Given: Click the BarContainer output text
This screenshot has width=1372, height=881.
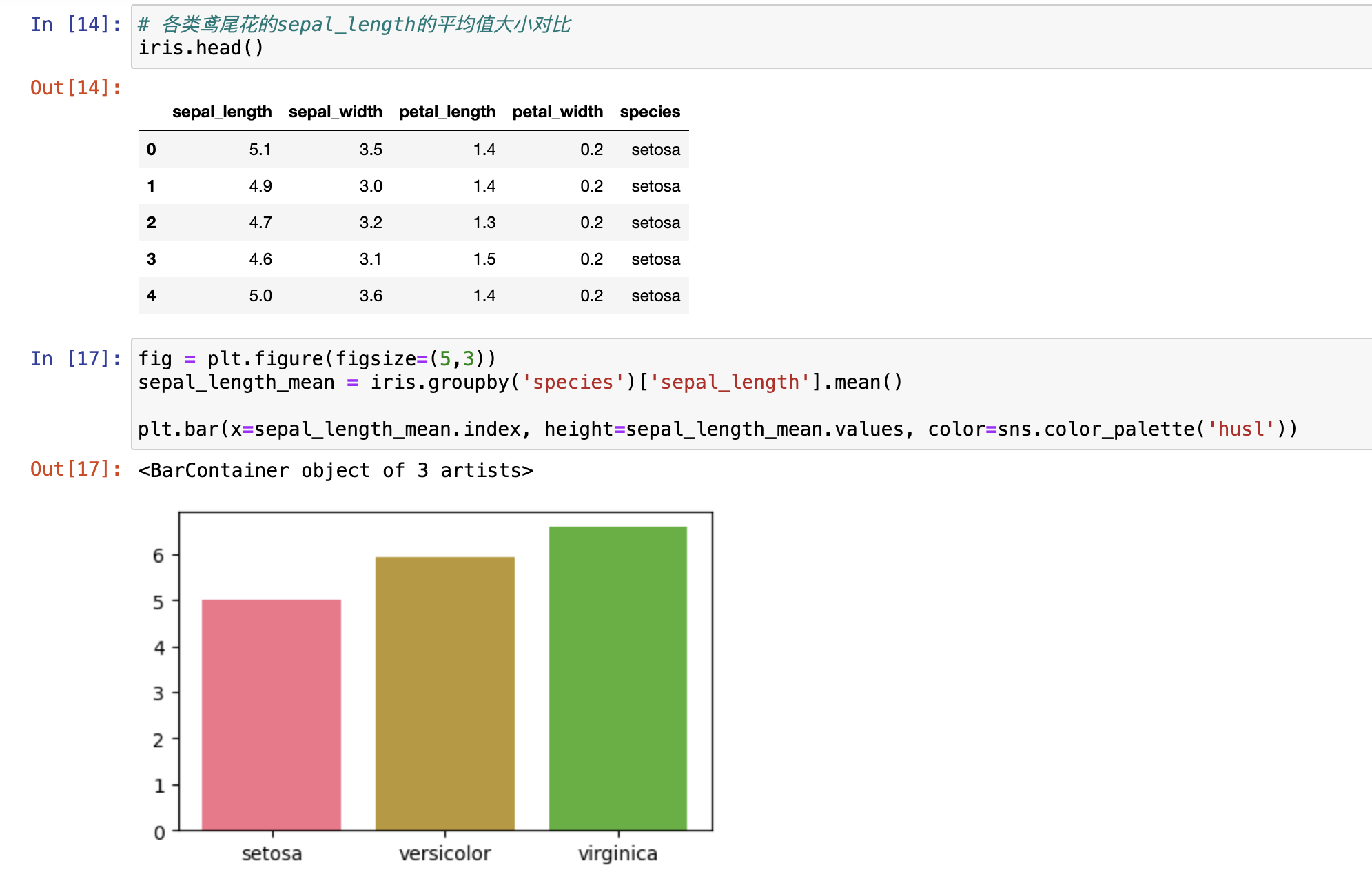Looking at the screenshot, I should (x=336, y=470).
